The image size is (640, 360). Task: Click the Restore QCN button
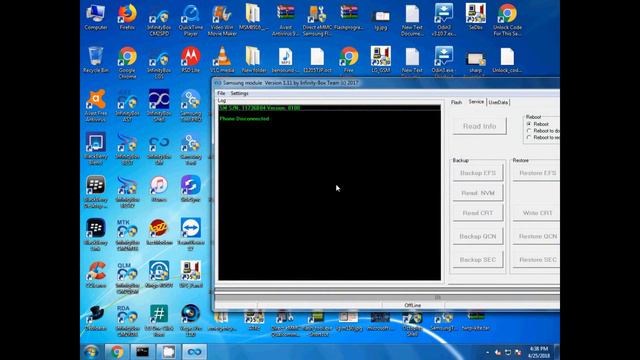point(537,236)
